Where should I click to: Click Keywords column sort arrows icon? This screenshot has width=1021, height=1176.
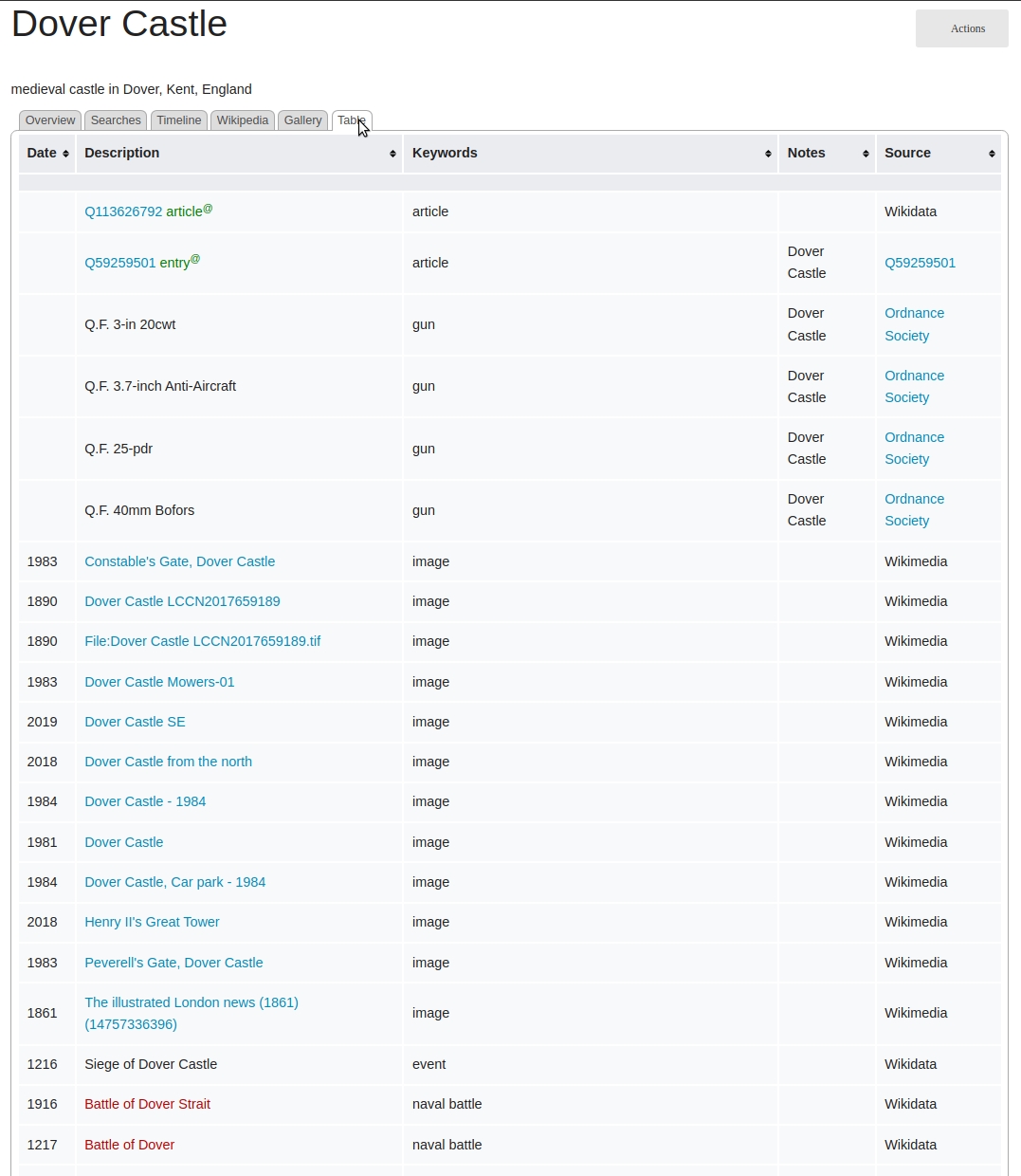pyautogui.click(x=768, y=154)
